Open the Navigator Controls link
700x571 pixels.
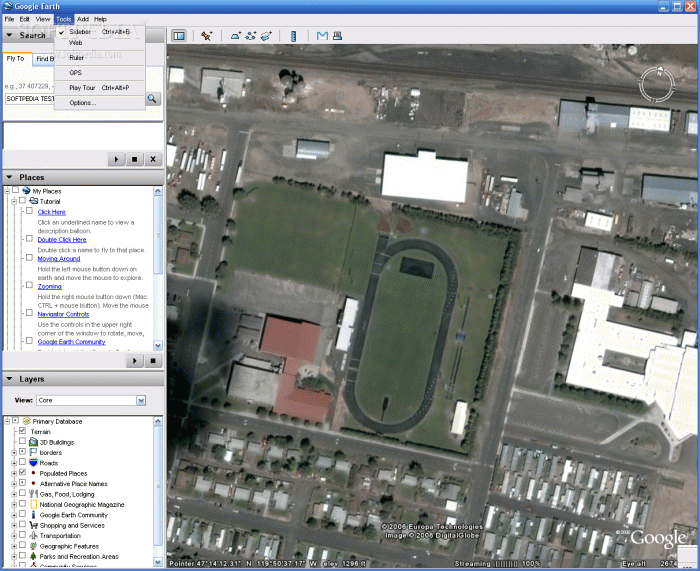63,314
